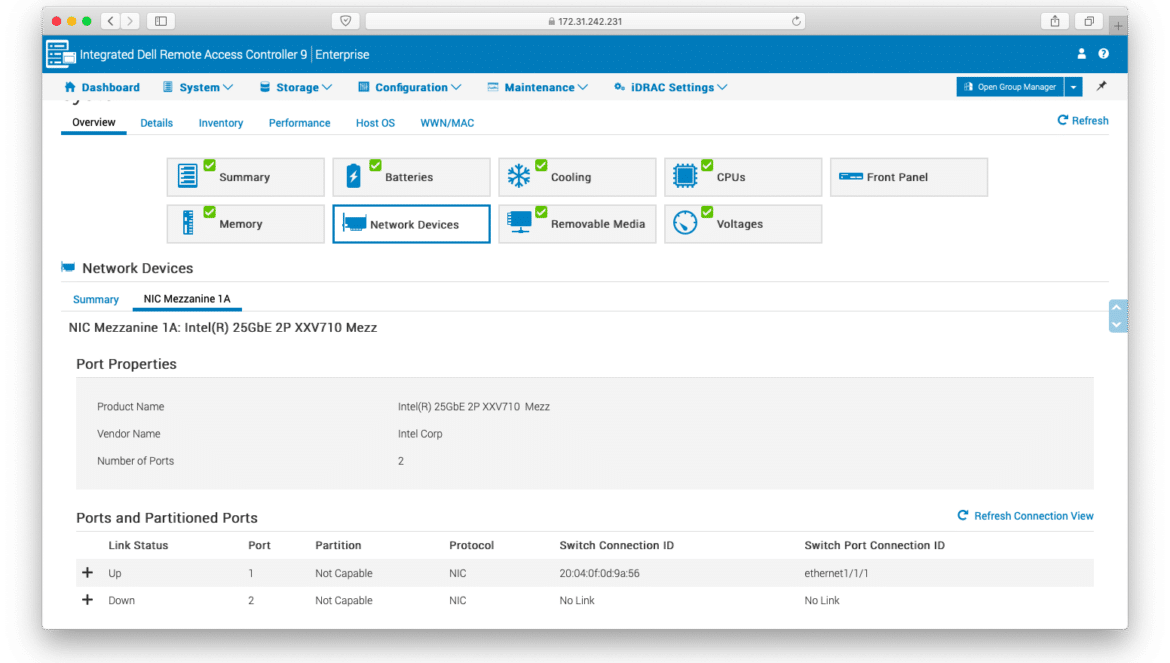The image size is (1170, 663).
Task: Expand the port 2 Down row
Action: pos(87,600)
